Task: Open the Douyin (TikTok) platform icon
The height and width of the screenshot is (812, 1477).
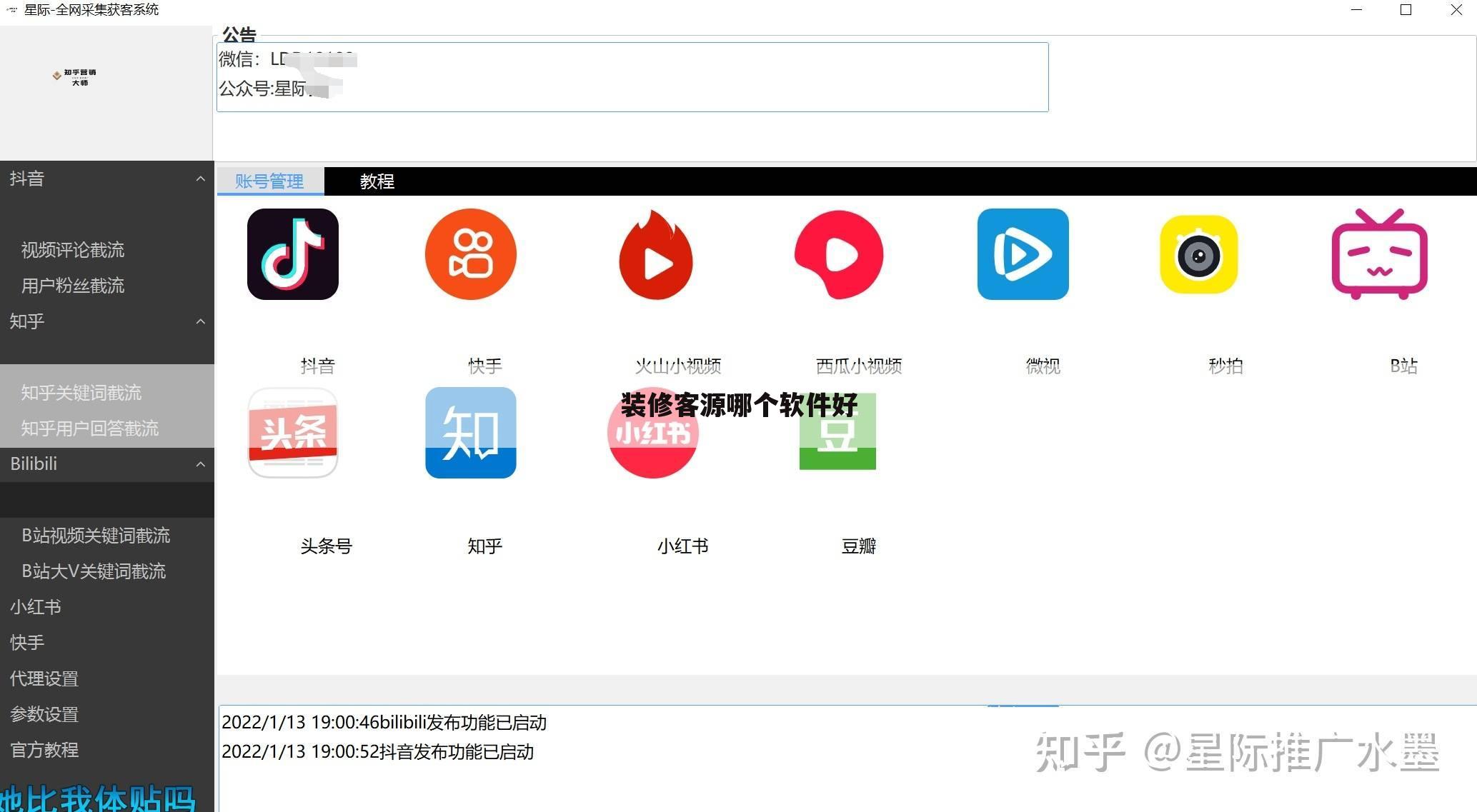Action: 293,254
